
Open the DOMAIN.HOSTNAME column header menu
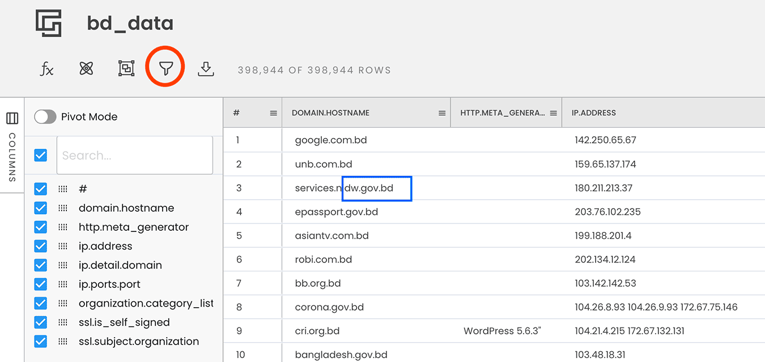pyautogui.click(x=442, y=113)
